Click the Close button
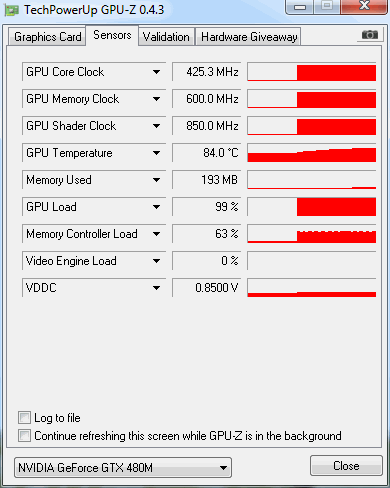Viewport: 390px width, 488px height. (346, 466)
